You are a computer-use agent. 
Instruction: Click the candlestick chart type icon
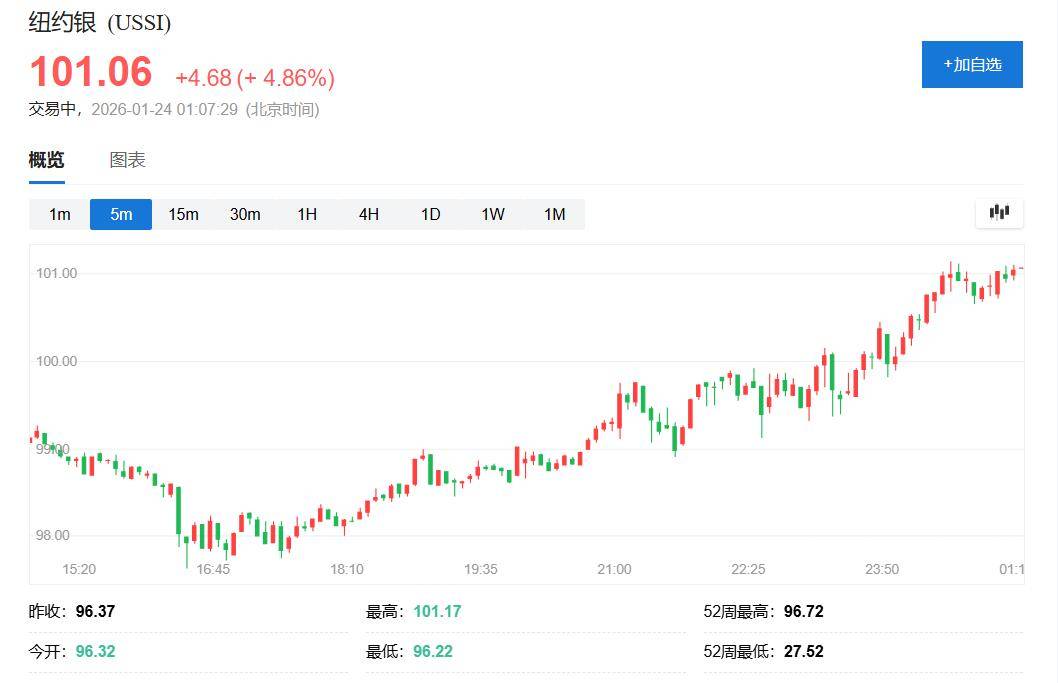click(999, 212)
